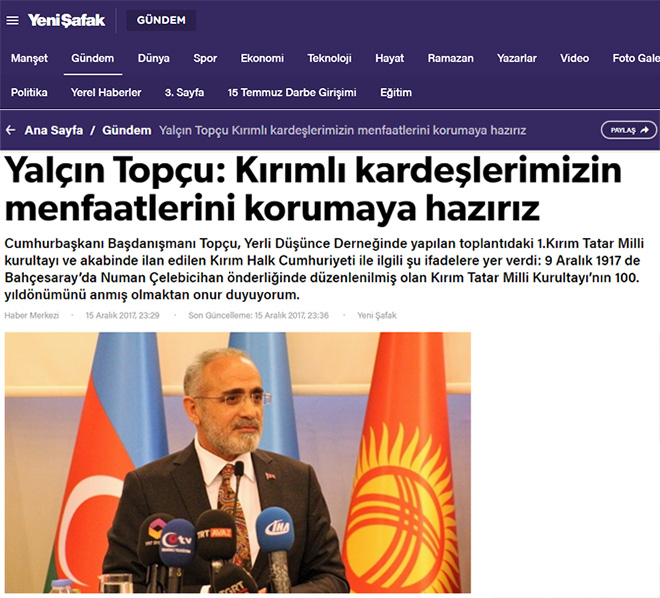Click Ana Sayfa breadcrumb link
Image resolution: width=660 pixels, height=598 pixels.
pos(53,130)
